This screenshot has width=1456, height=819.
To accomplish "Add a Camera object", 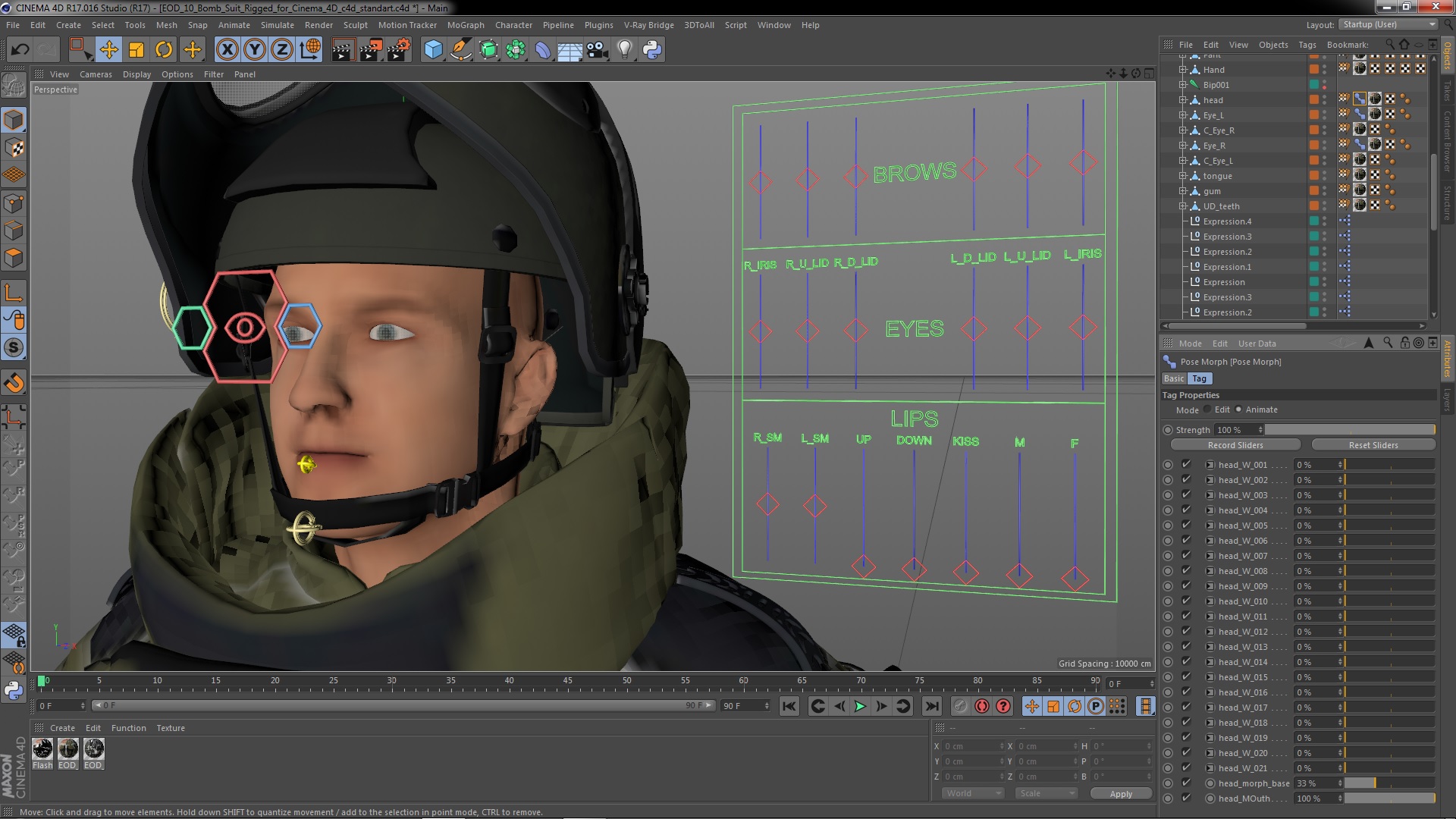I will coord(598,50).
